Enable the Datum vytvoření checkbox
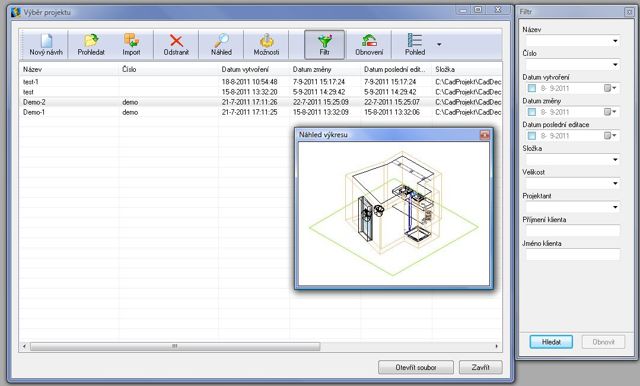The image size is (640, 386). [531, 88]
